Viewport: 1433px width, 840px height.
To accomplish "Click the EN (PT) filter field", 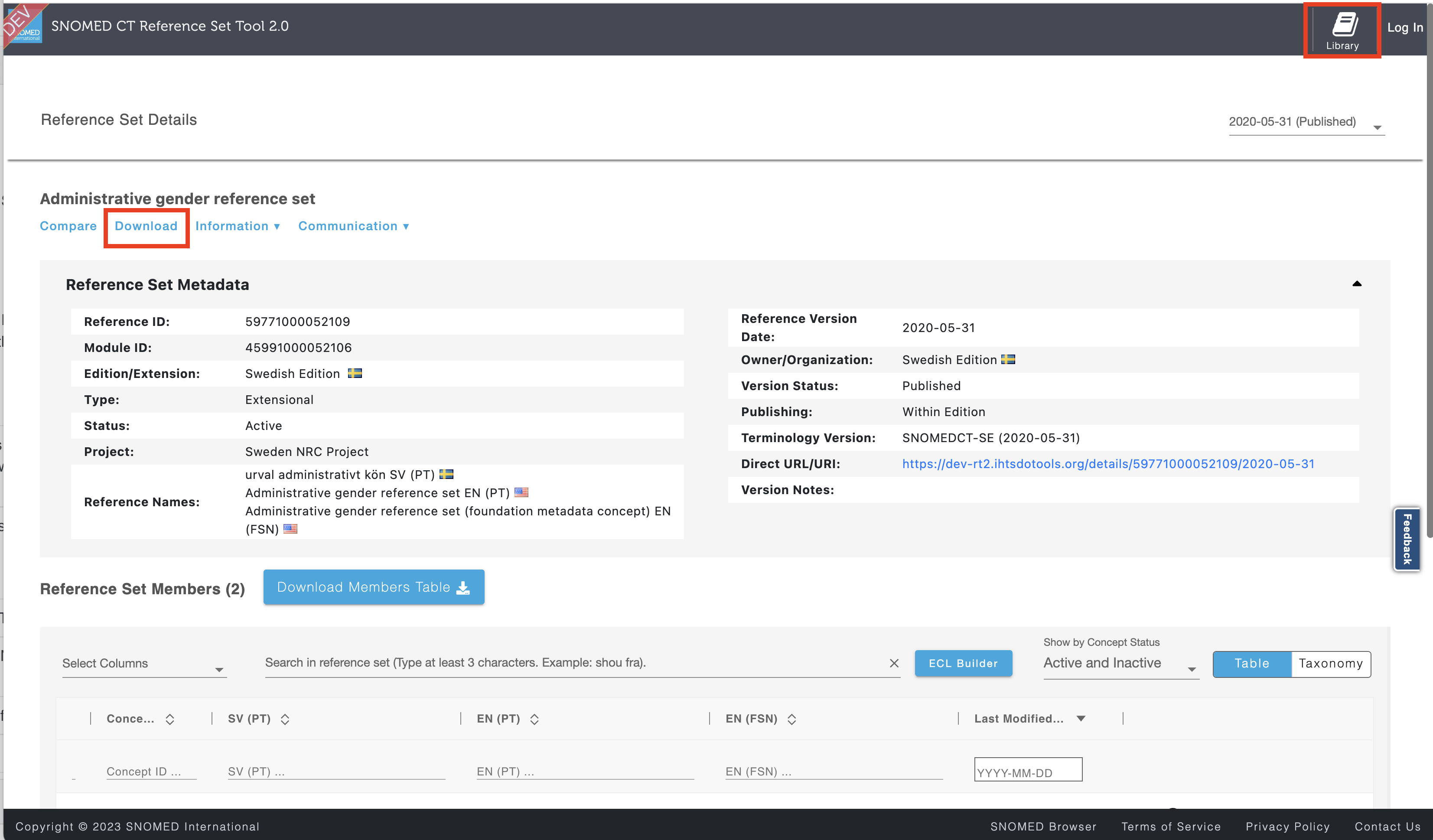I will click(585, 771).
